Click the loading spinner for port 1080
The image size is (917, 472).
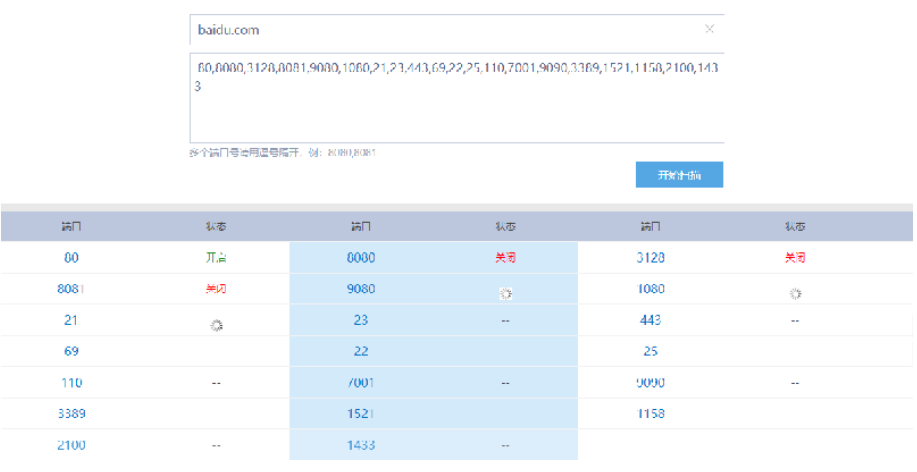[x=795, y=294]
